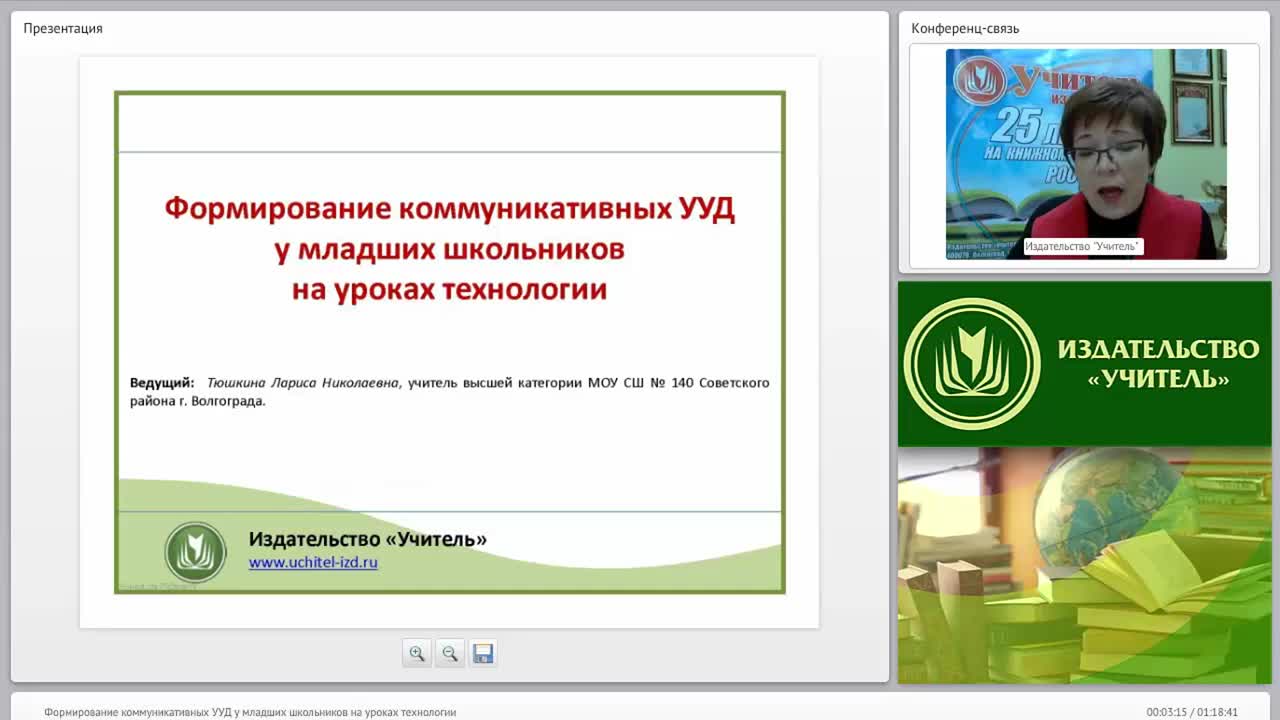Click the Издательство "Учитель" video name label
The height and width of the screenshot is (720, 1280).
pyautogui.click(x=1083, y=246)
